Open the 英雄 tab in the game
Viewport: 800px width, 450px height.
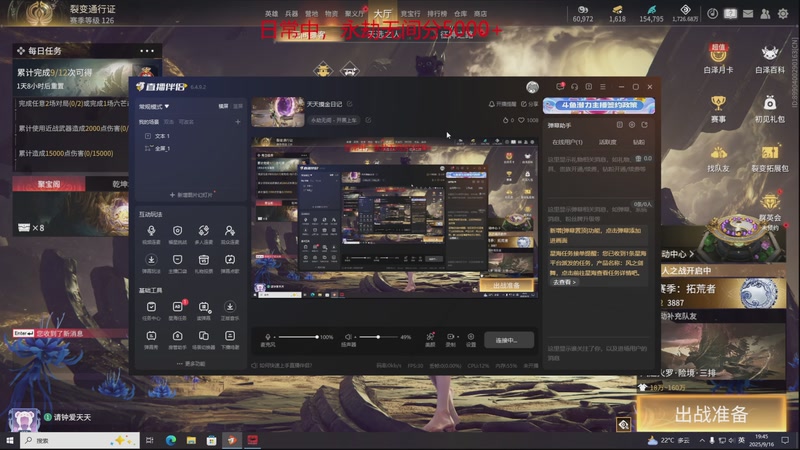tap(271, 14)
